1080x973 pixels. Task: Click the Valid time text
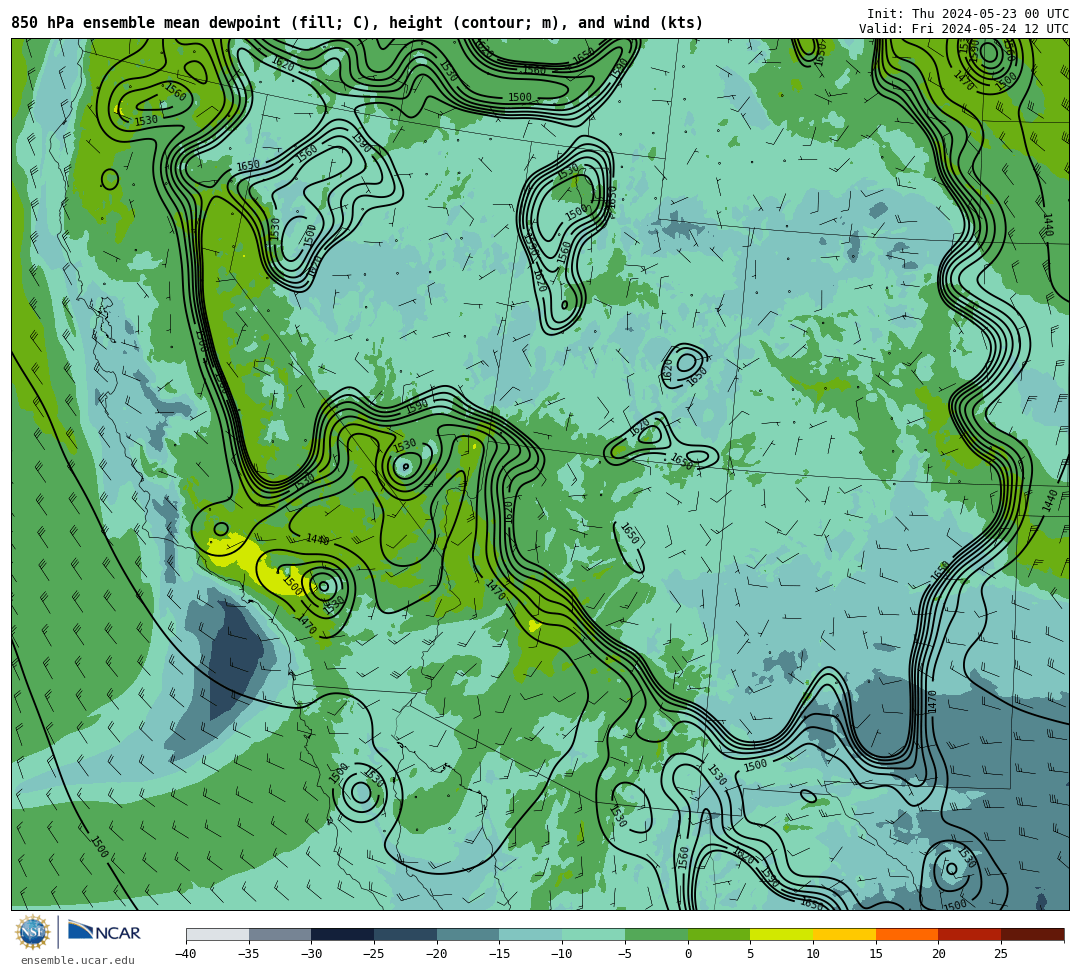964,29
